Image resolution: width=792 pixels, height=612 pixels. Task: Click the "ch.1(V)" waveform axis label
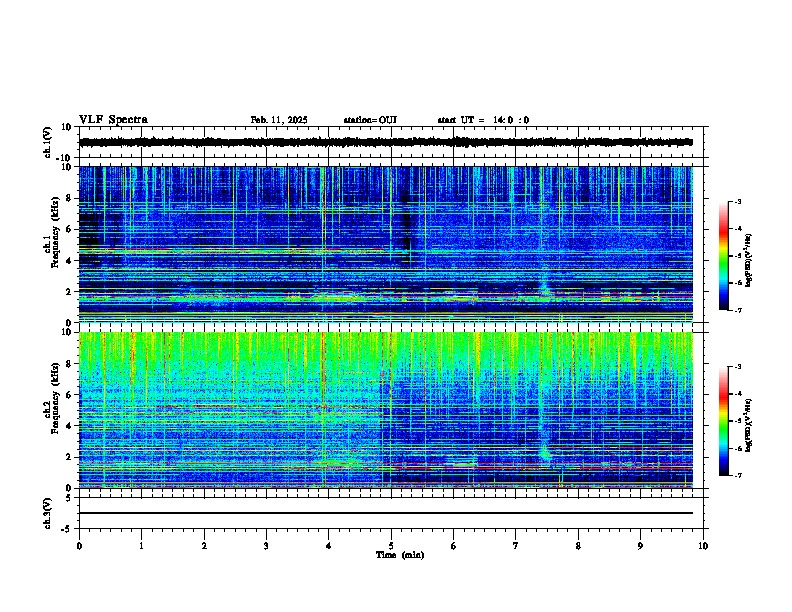click(48, 142)
